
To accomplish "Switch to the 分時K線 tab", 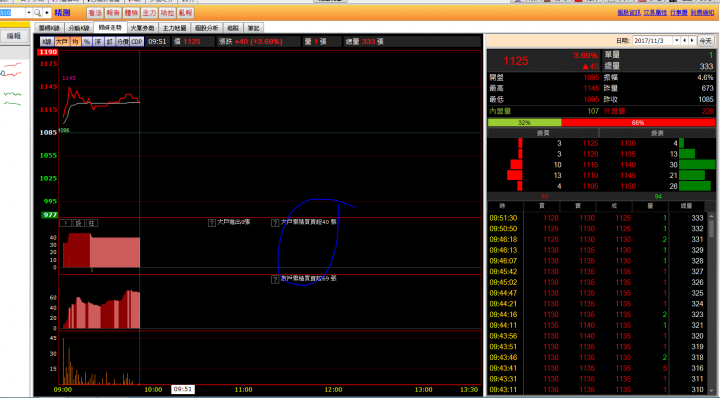I will coord(79,28).
